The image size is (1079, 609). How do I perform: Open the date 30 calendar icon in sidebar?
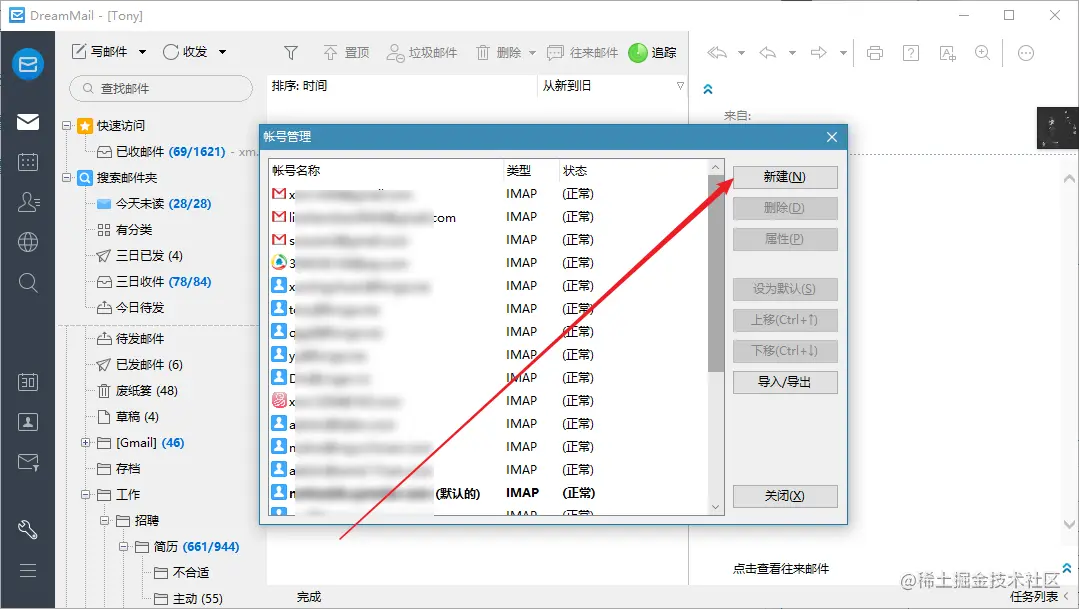tap(28, 382)
